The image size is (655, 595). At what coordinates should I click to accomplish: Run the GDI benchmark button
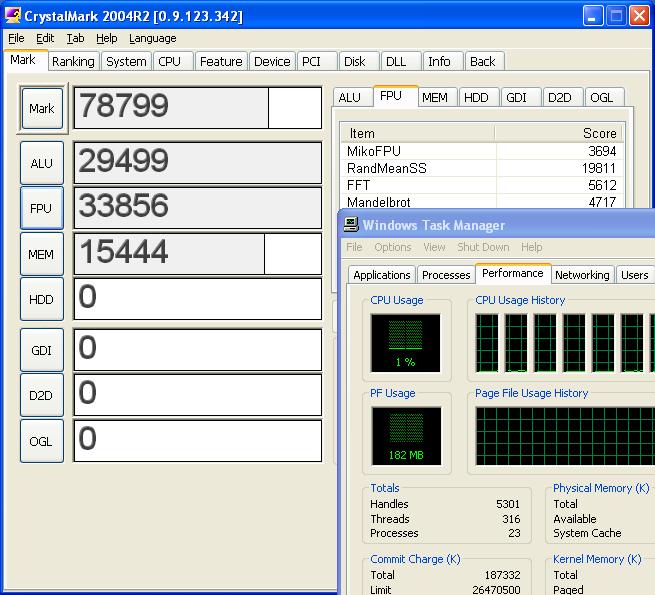42,350
